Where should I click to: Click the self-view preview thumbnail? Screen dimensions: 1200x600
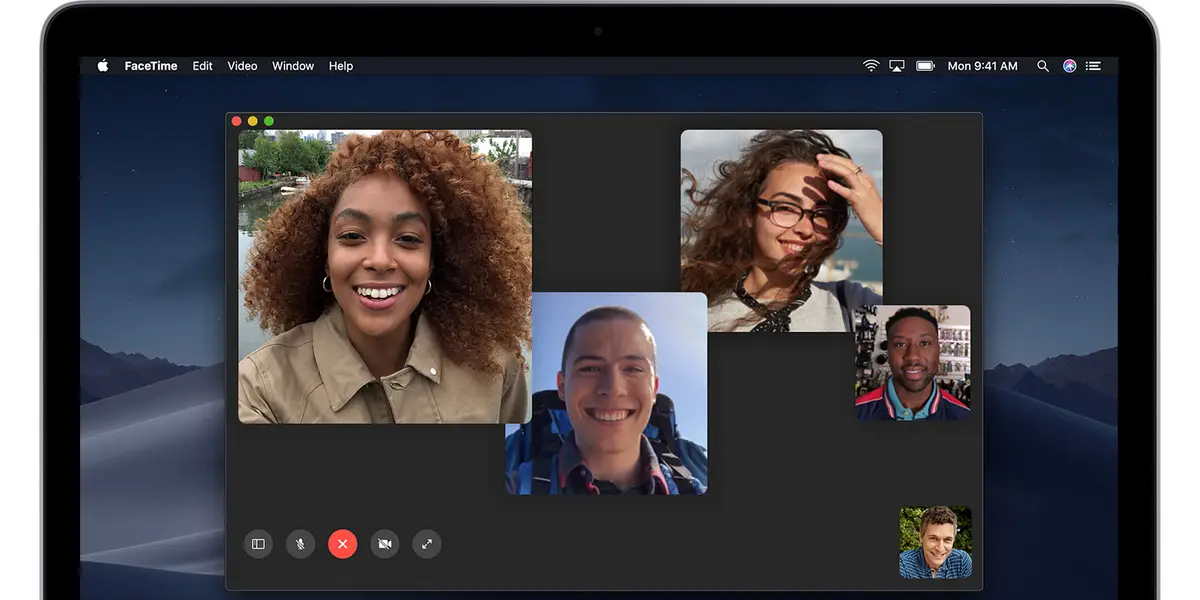935,542
